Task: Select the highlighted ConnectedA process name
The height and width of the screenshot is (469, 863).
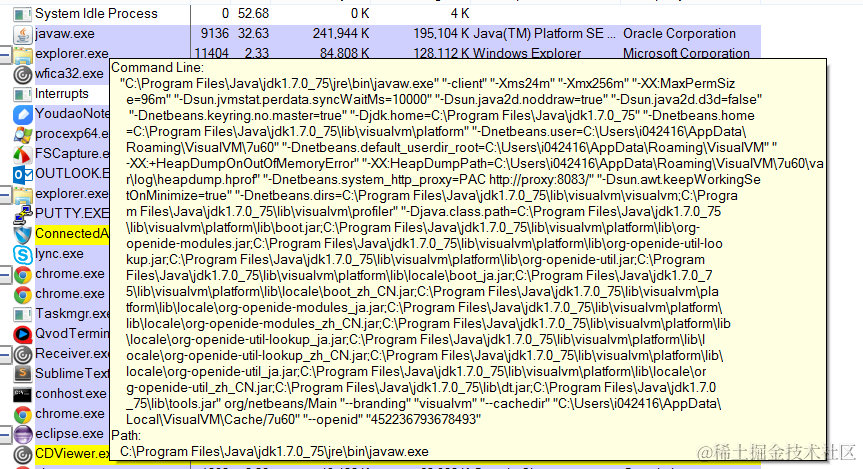Action: 72,233
